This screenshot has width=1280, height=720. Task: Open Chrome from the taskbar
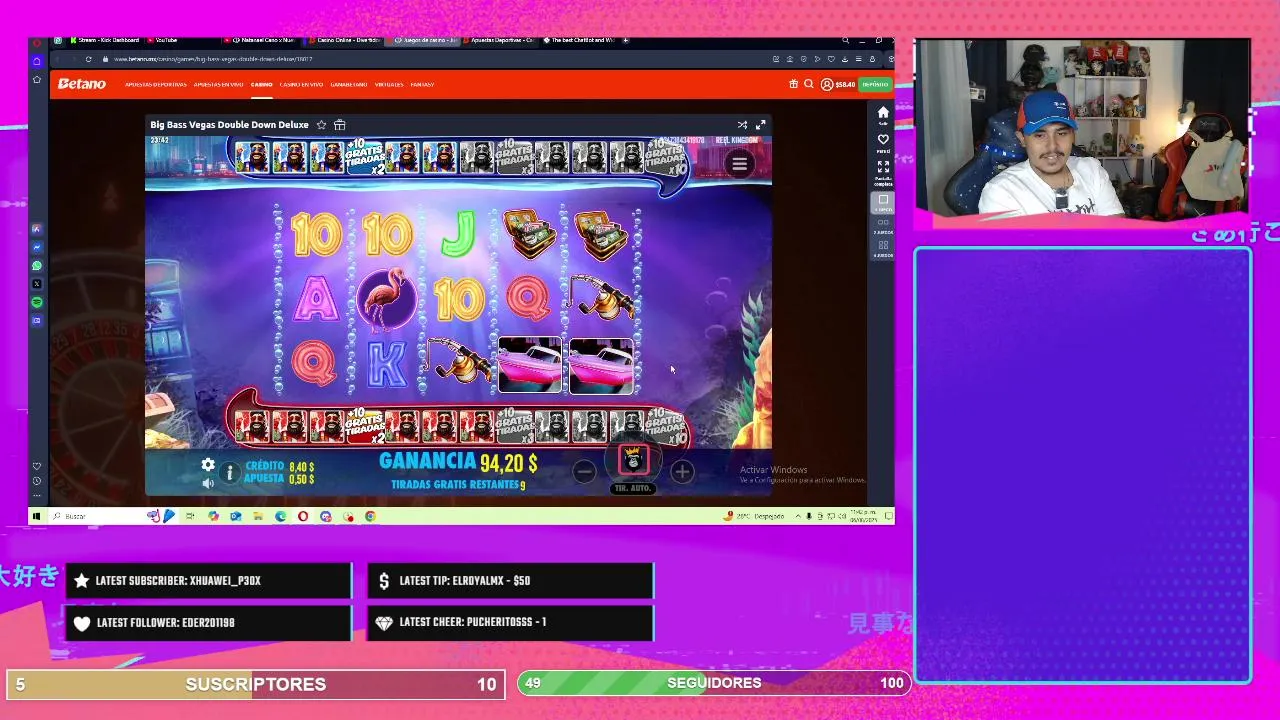pyautogui.click(x=370, y=516)
